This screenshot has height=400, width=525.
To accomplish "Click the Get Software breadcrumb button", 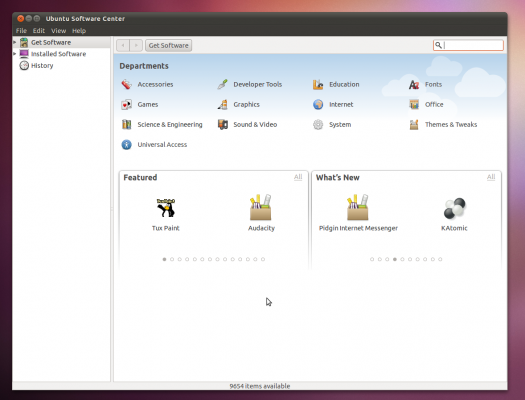I will click(x=168, y=46).
